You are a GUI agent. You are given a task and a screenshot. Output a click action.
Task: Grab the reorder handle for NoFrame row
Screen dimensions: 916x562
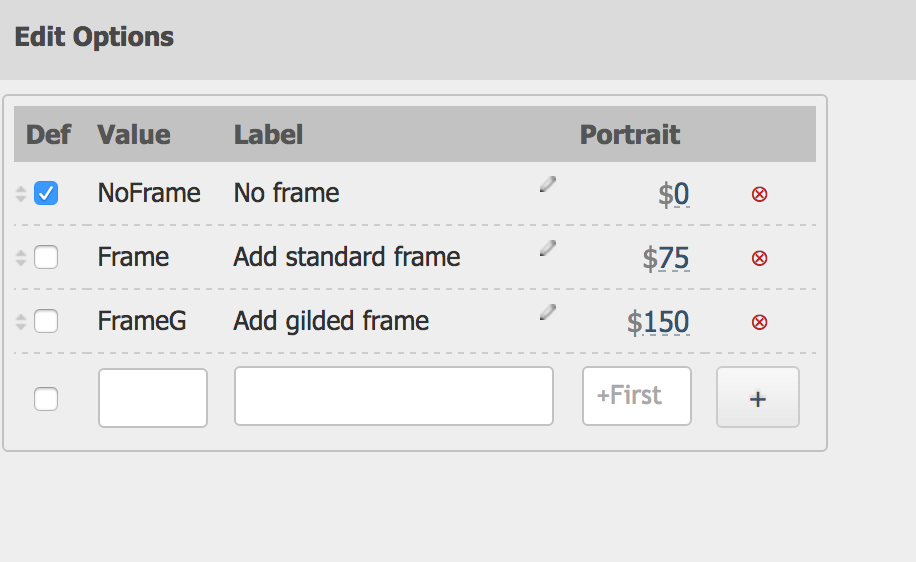click(x=21, y=194)
